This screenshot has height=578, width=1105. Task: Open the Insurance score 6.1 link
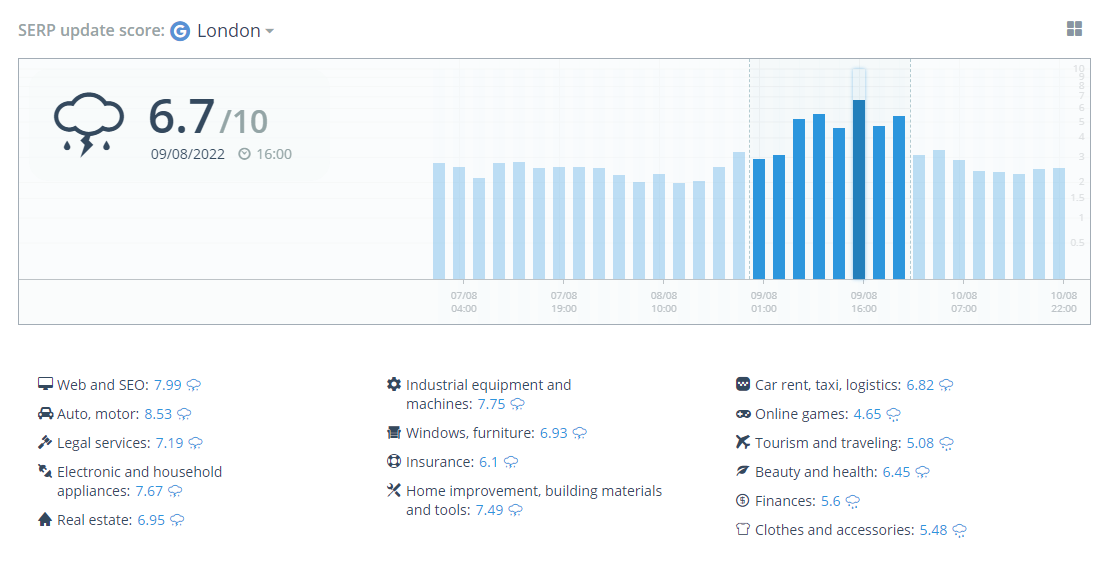[x=488, y=462]
